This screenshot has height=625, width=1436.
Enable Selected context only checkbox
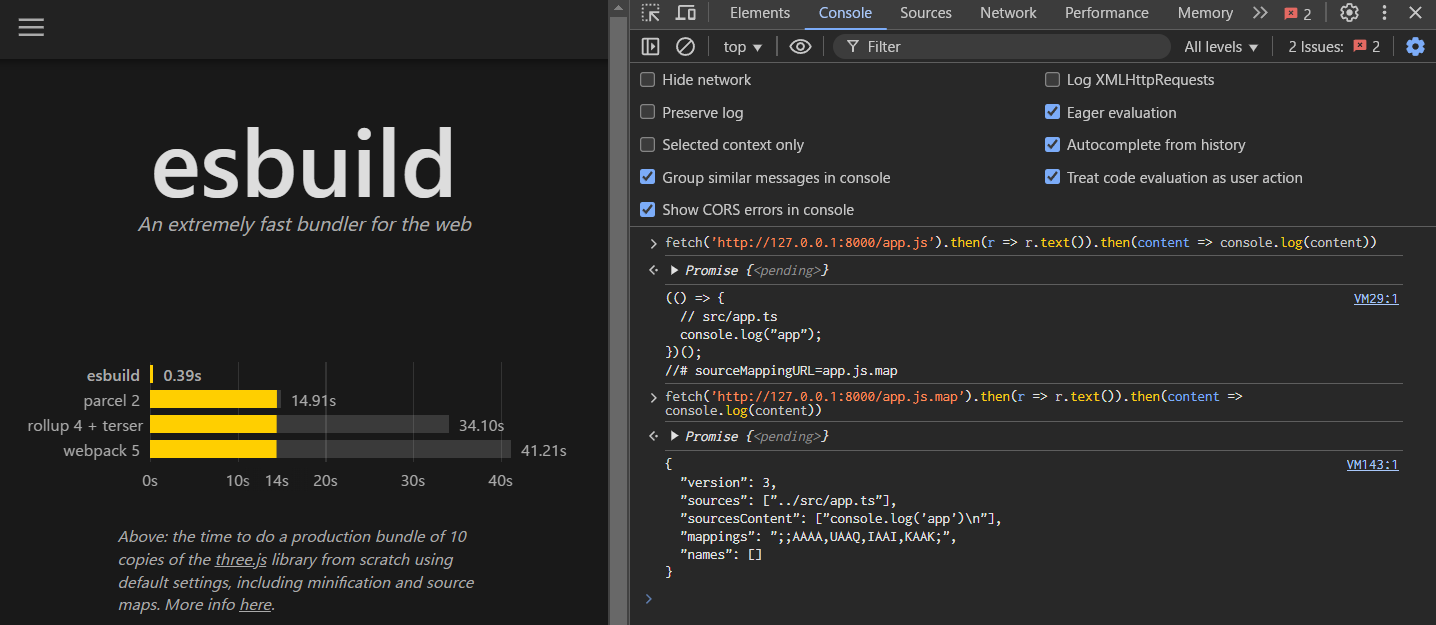(648, 145)
